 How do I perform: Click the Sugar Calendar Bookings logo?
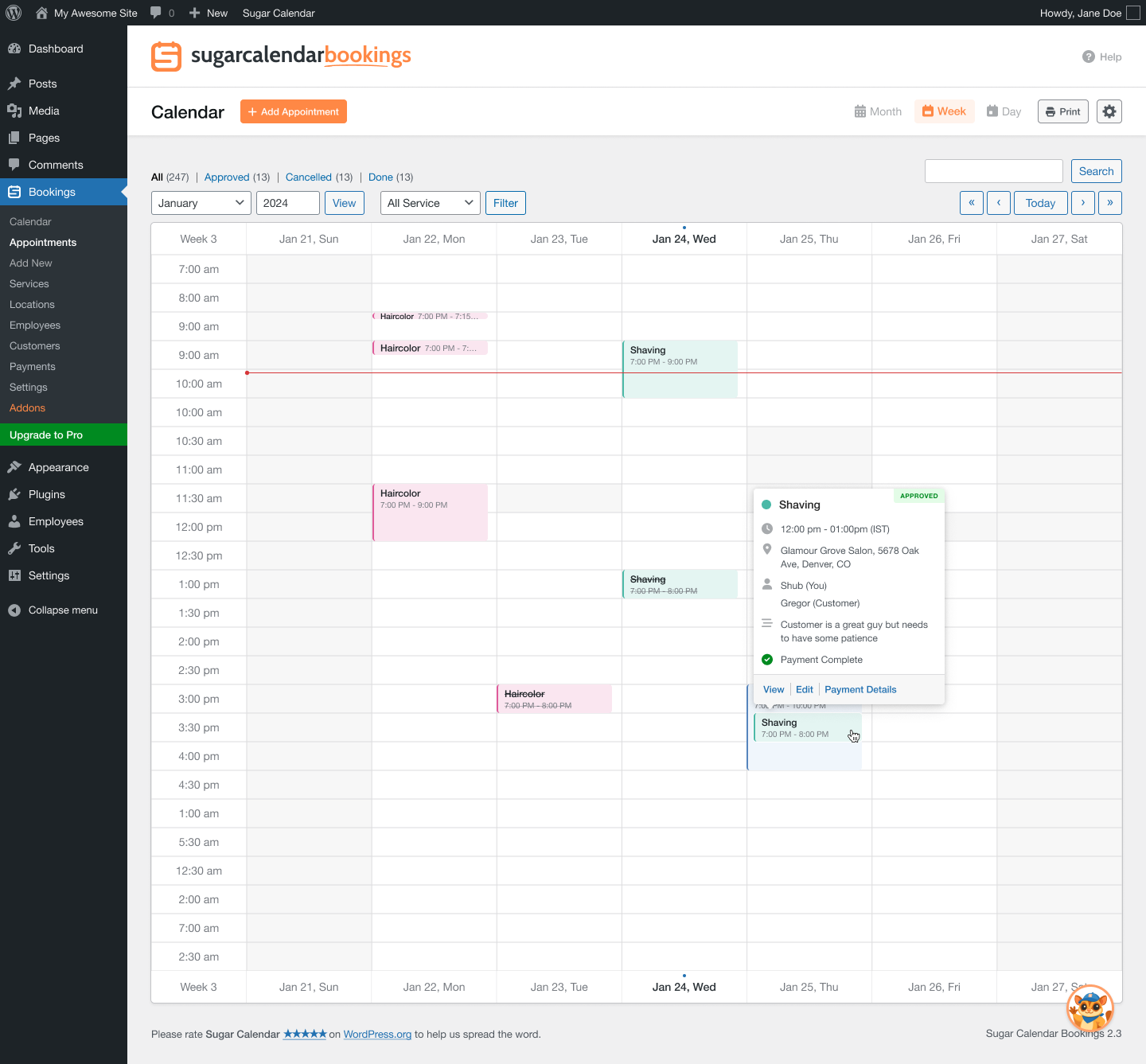280,56
